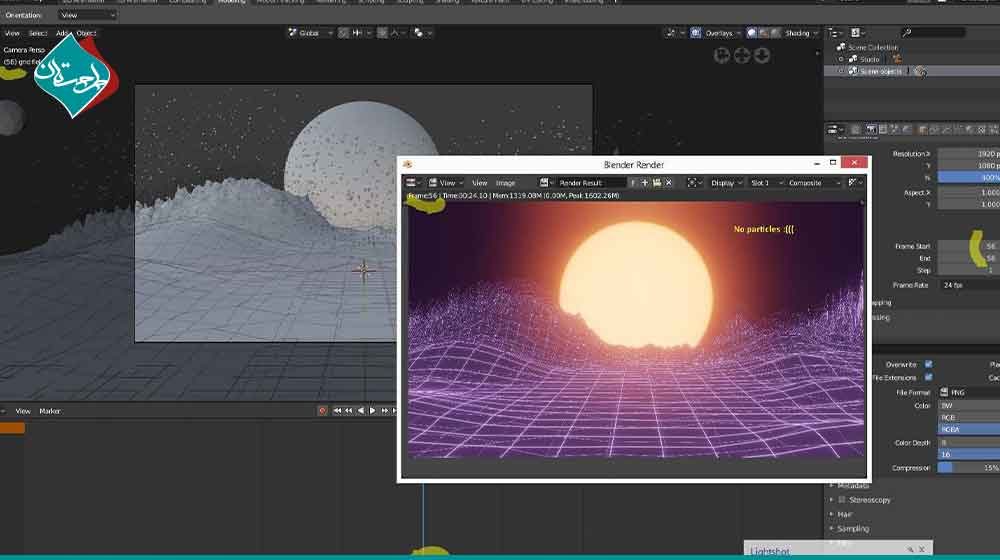Image resolution: width=1000 pixels, height=560 pixels.
Task: Click the Aspect X value field
Action: point(969,193)
